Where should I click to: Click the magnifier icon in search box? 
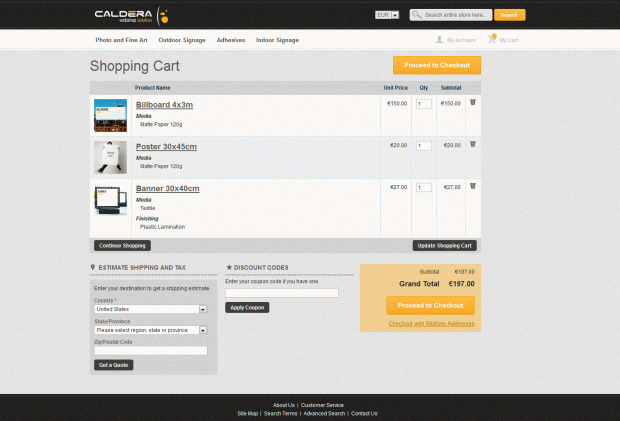click(416, 15)
